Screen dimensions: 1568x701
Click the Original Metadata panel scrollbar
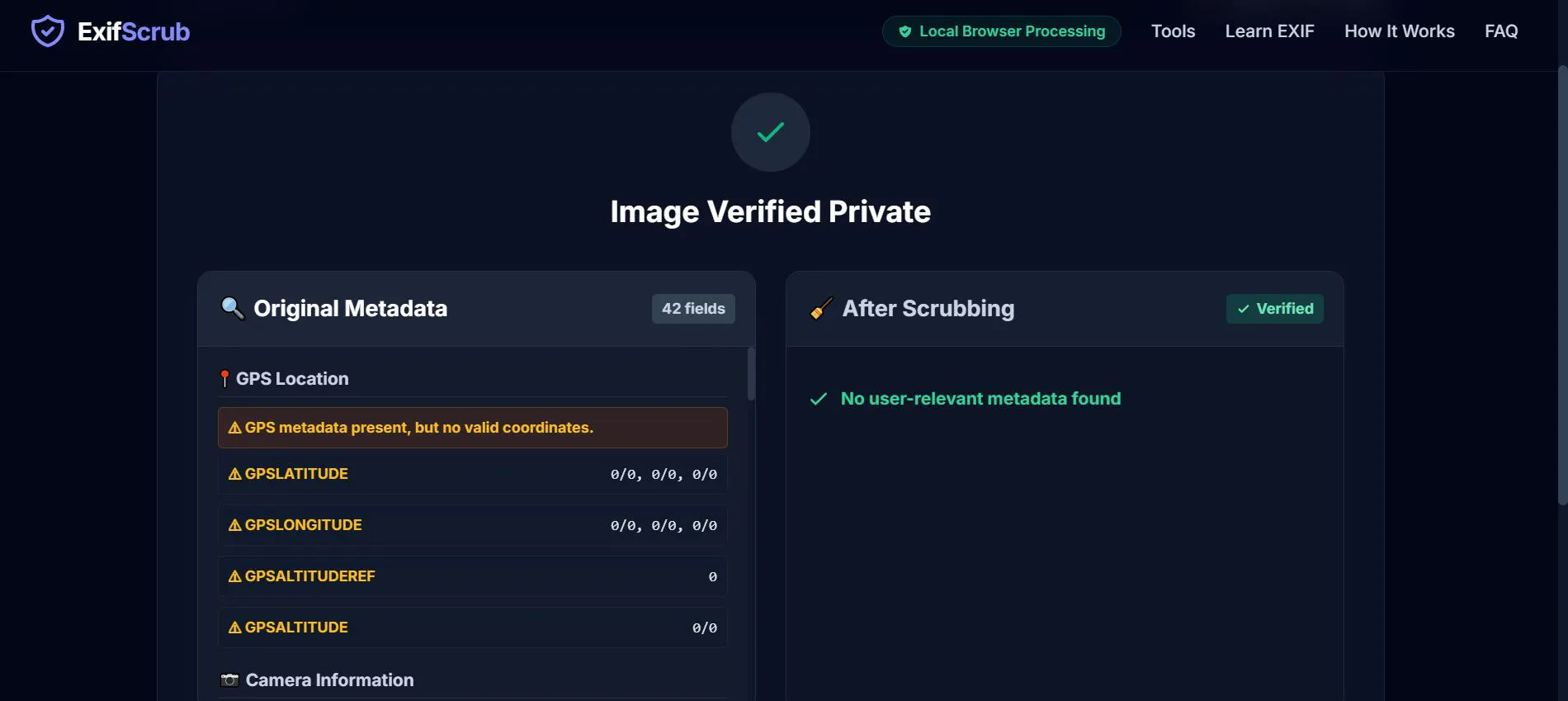751,374
